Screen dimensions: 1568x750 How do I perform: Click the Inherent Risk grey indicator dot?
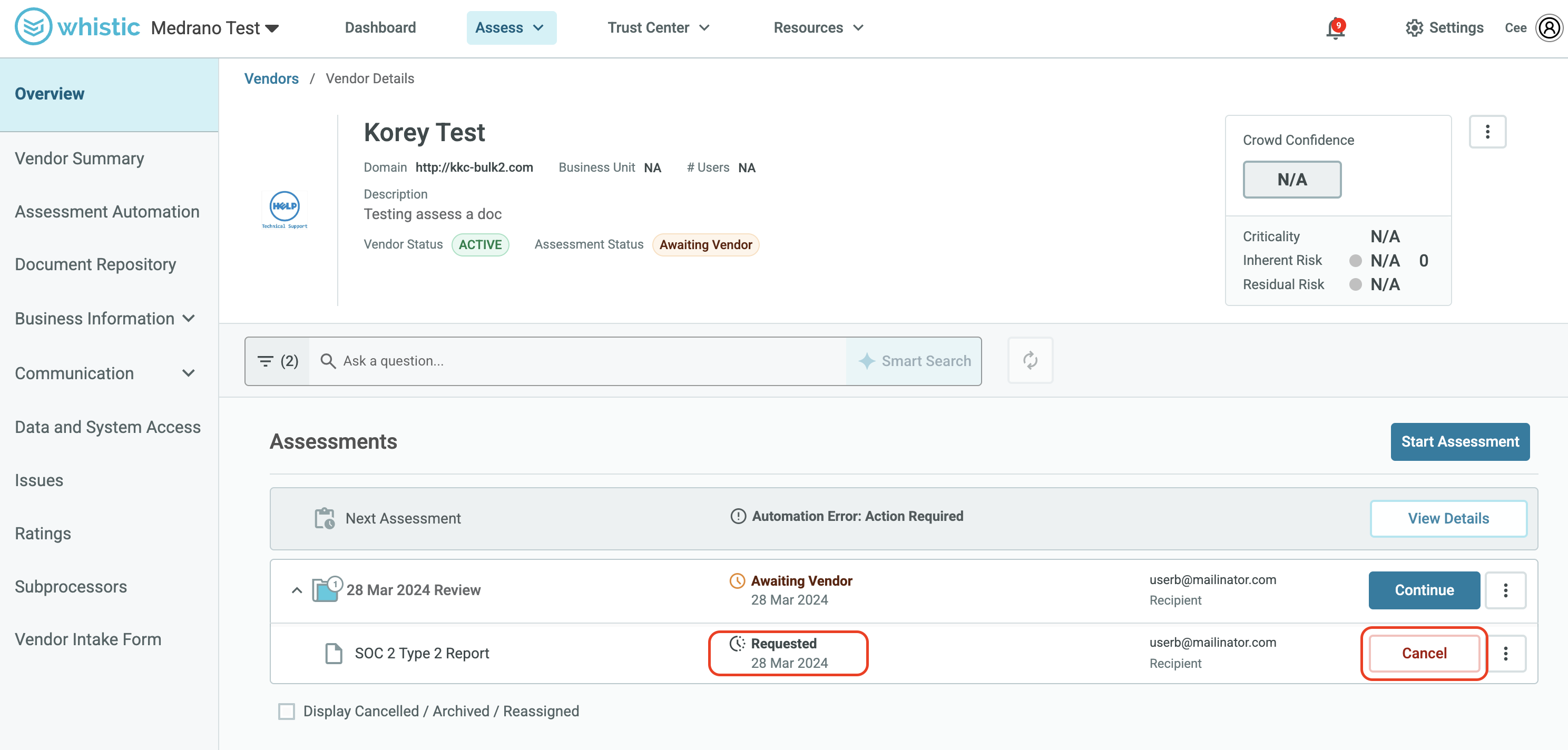[1355, 261]
